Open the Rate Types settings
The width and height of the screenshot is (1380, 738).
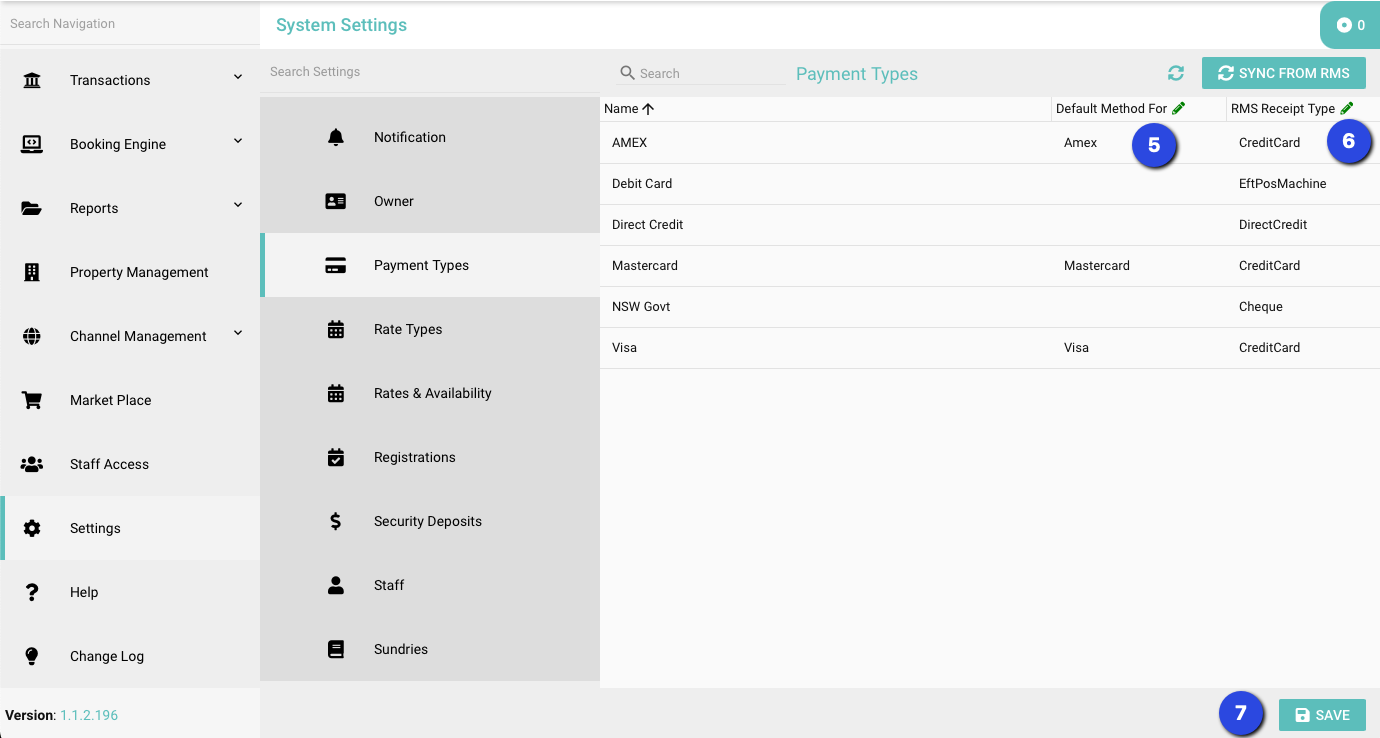[x=408, y=329]
